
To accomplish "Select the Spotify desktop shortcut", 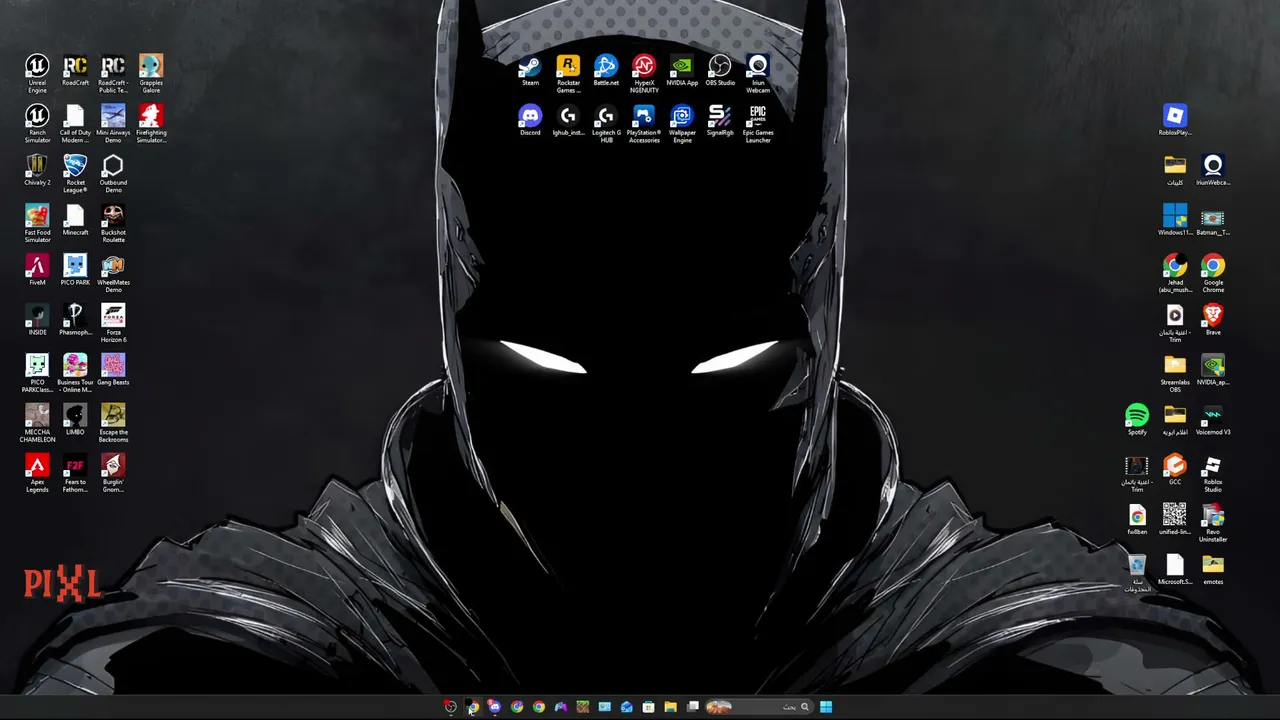I will (1137, 421).
